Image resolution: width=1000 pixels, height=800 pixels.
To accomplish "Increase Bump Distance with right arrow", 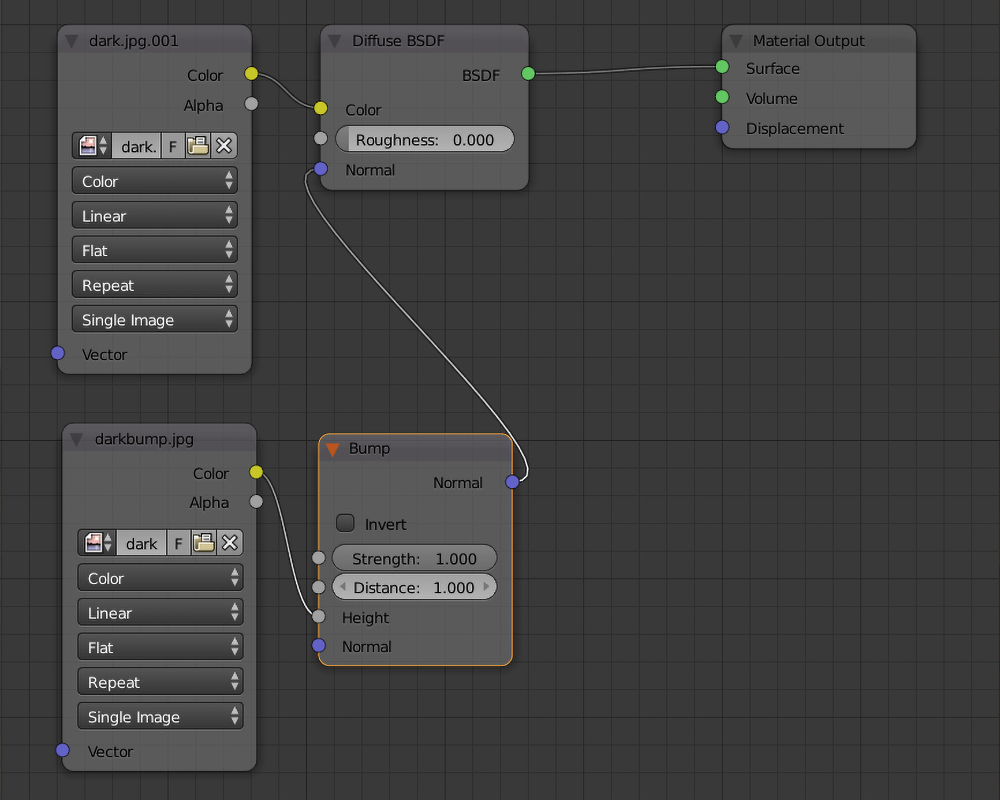I will click(487, 587).
